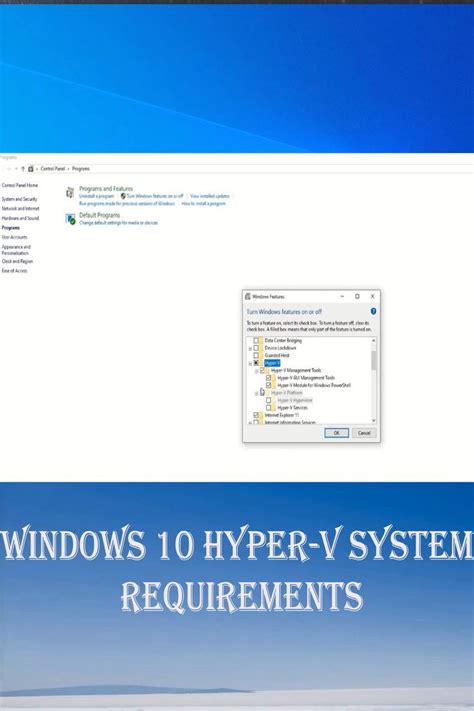The width and height of the screenshot is (474, 711).
Task: Click the chevron after Control Panel in breadcrumb
Action: (x=68, y=169)
